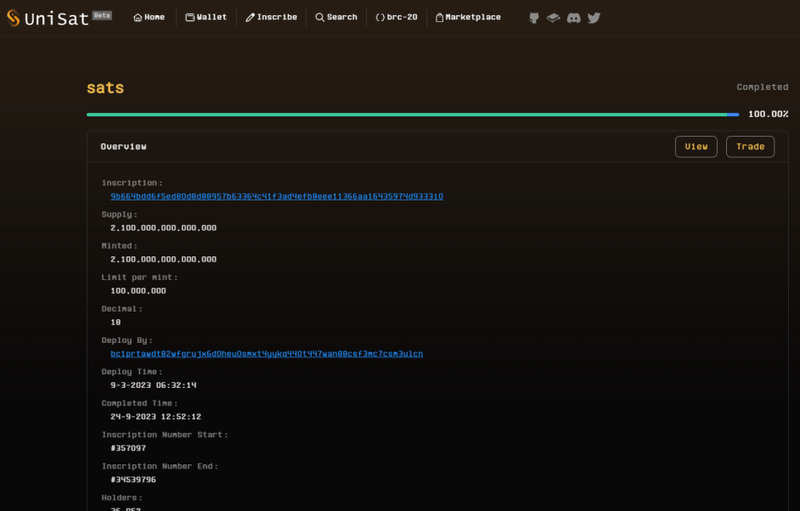The width and height of the screenshot is (800, 511).
Task: Select the limit per mint value 100,000,000
Action: click(138, 291)
